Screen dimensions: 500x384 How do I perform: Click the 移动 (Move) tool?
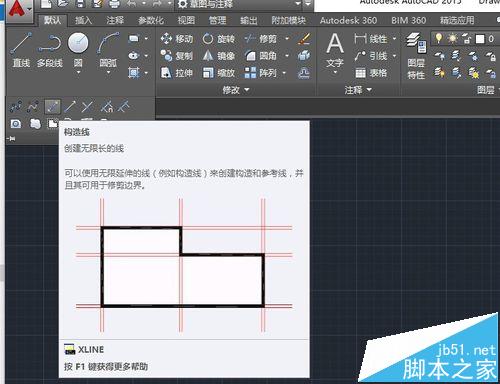[x=177, y=39]
